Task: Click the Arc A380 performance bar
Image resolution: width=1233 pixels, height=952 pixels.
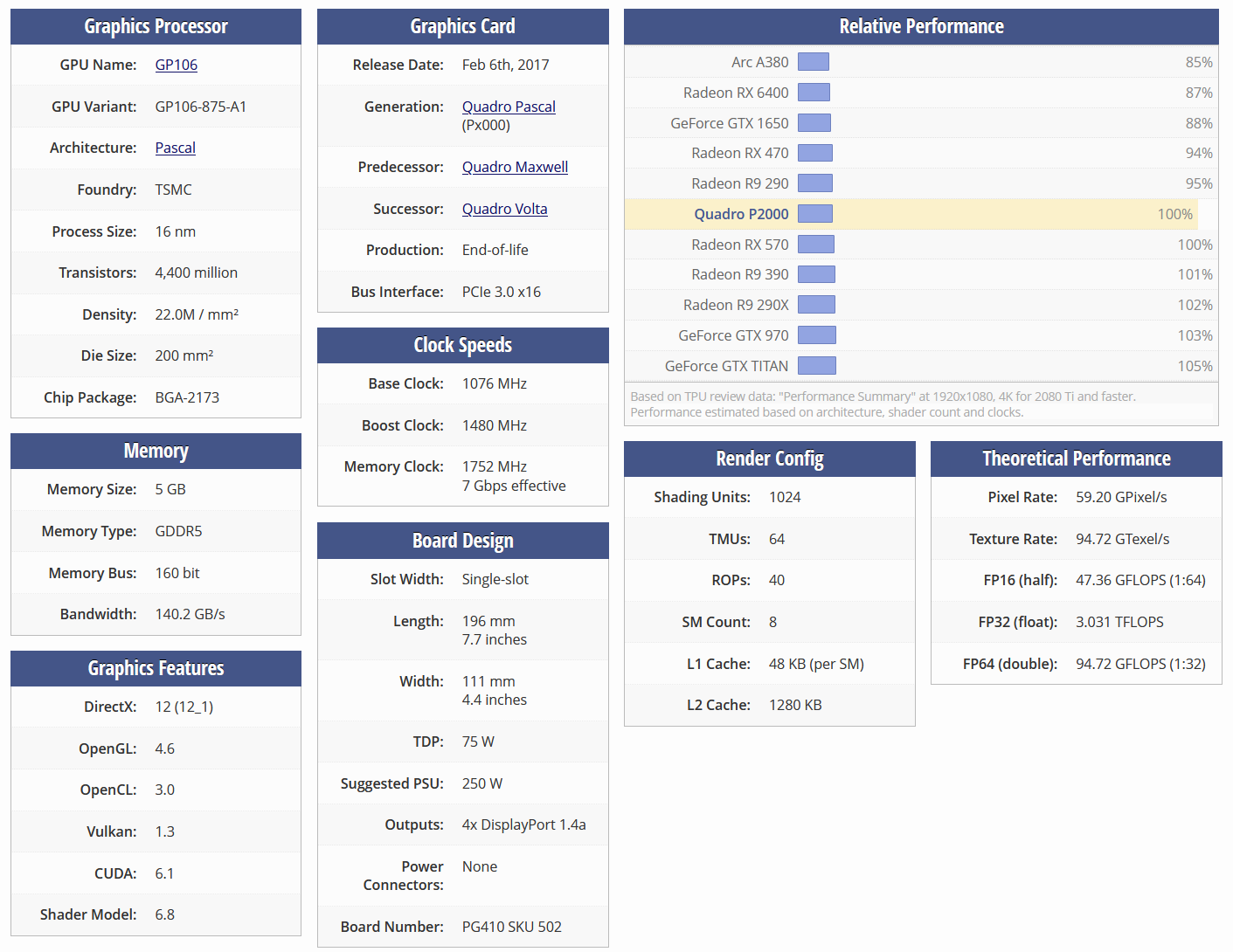Action: 813,62
